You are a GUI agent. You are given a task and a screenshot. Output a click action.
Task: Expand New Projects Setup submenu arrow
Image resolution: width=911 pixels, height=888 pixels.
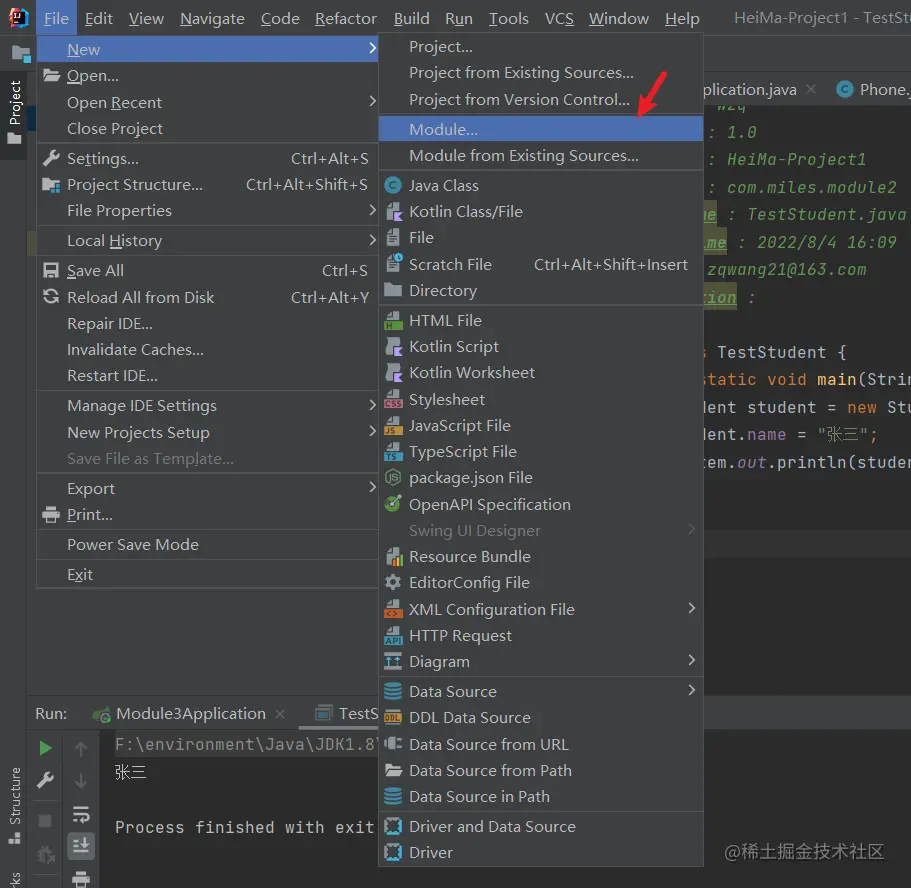(x=372, y=431)
